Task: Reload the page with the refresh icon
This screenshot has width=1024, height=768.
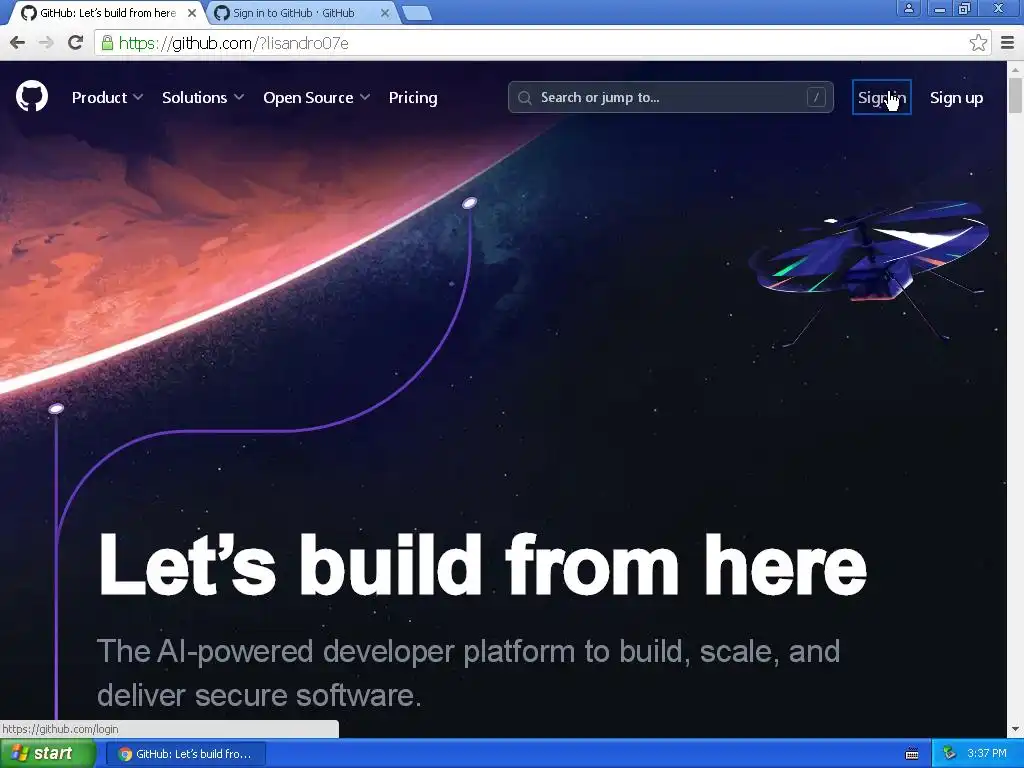Action: point(76,43)
